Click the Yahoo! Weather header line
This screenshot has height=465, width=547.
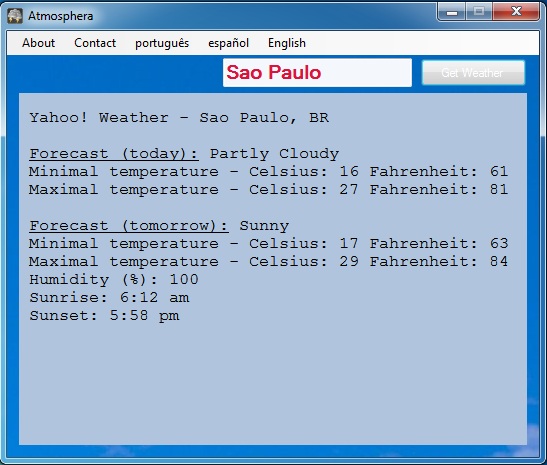(x=179, y=118)
